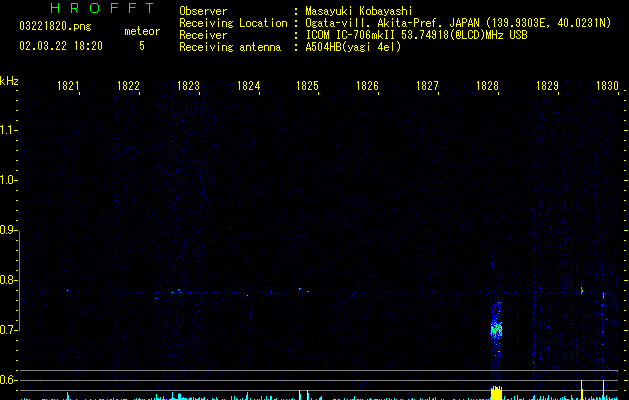
Task: Click the 1826 time marker
Action: pos(367,86)
